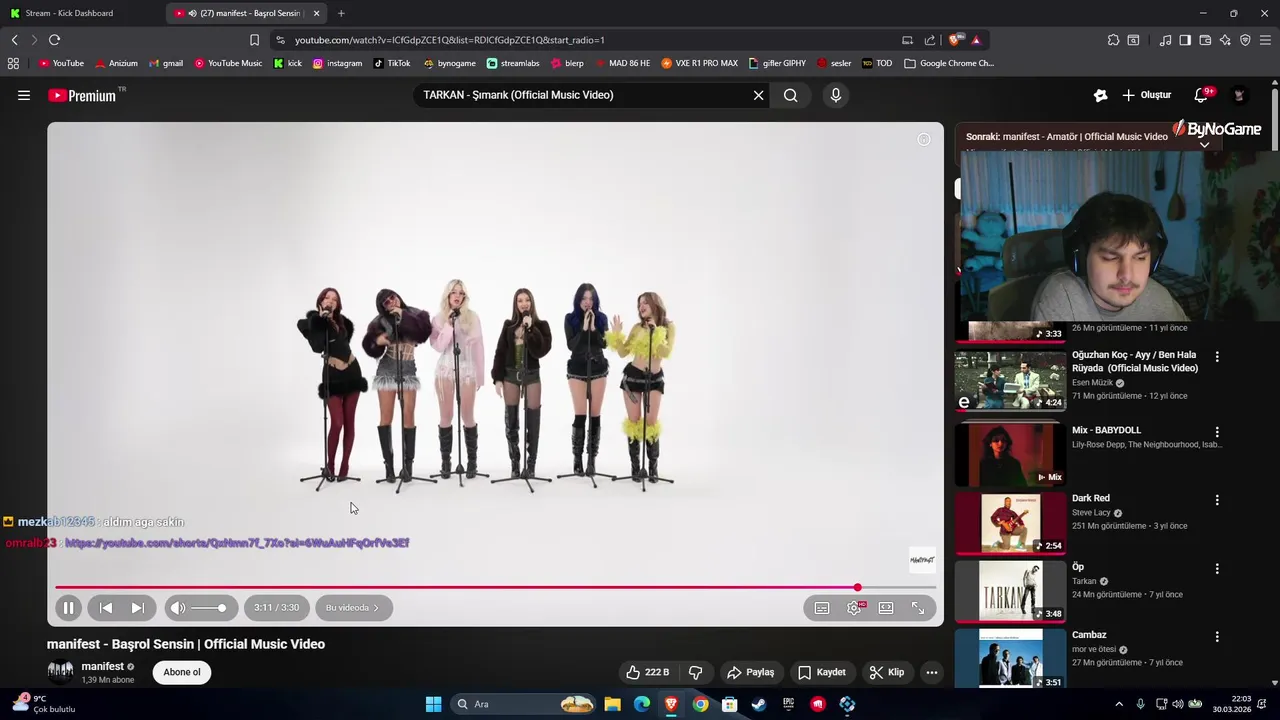Click the sparkle icon next to Oluştur
The width and height of the screenshot is (1280, 720).
click(x=1100, y=95)
